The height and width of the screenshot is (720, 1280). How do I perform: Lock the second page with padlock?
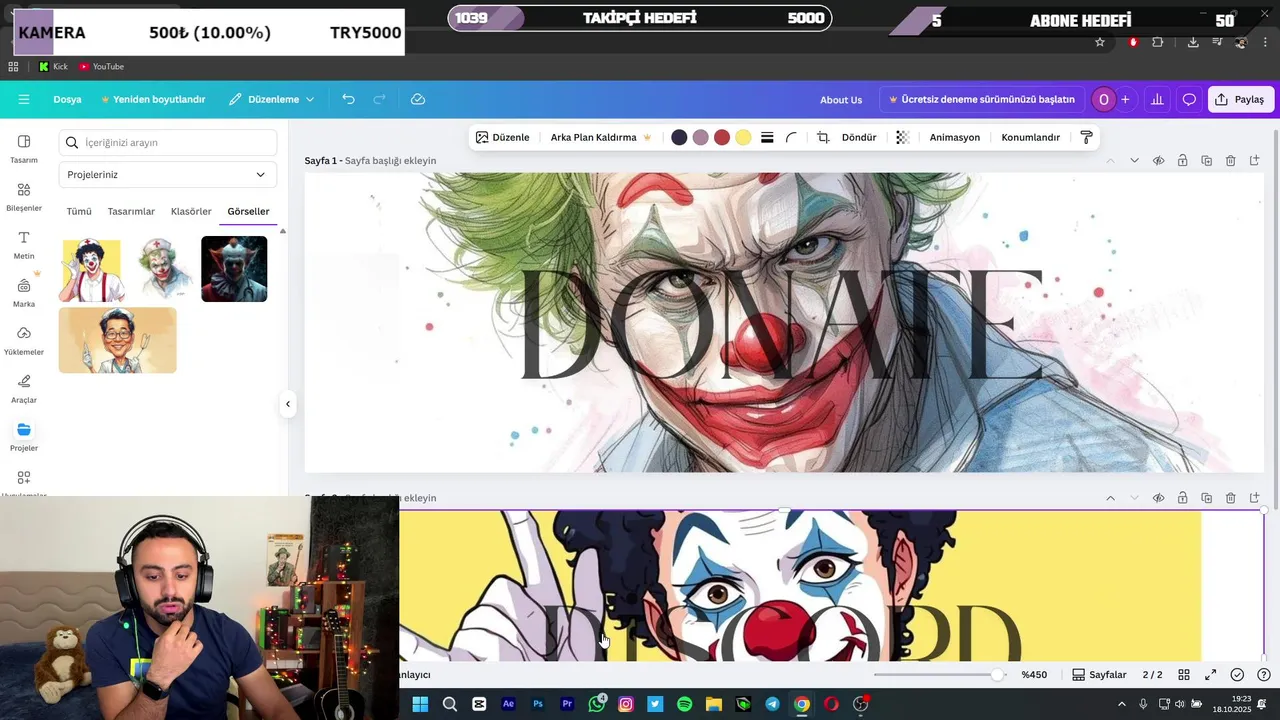click(x=1182, y=498)
